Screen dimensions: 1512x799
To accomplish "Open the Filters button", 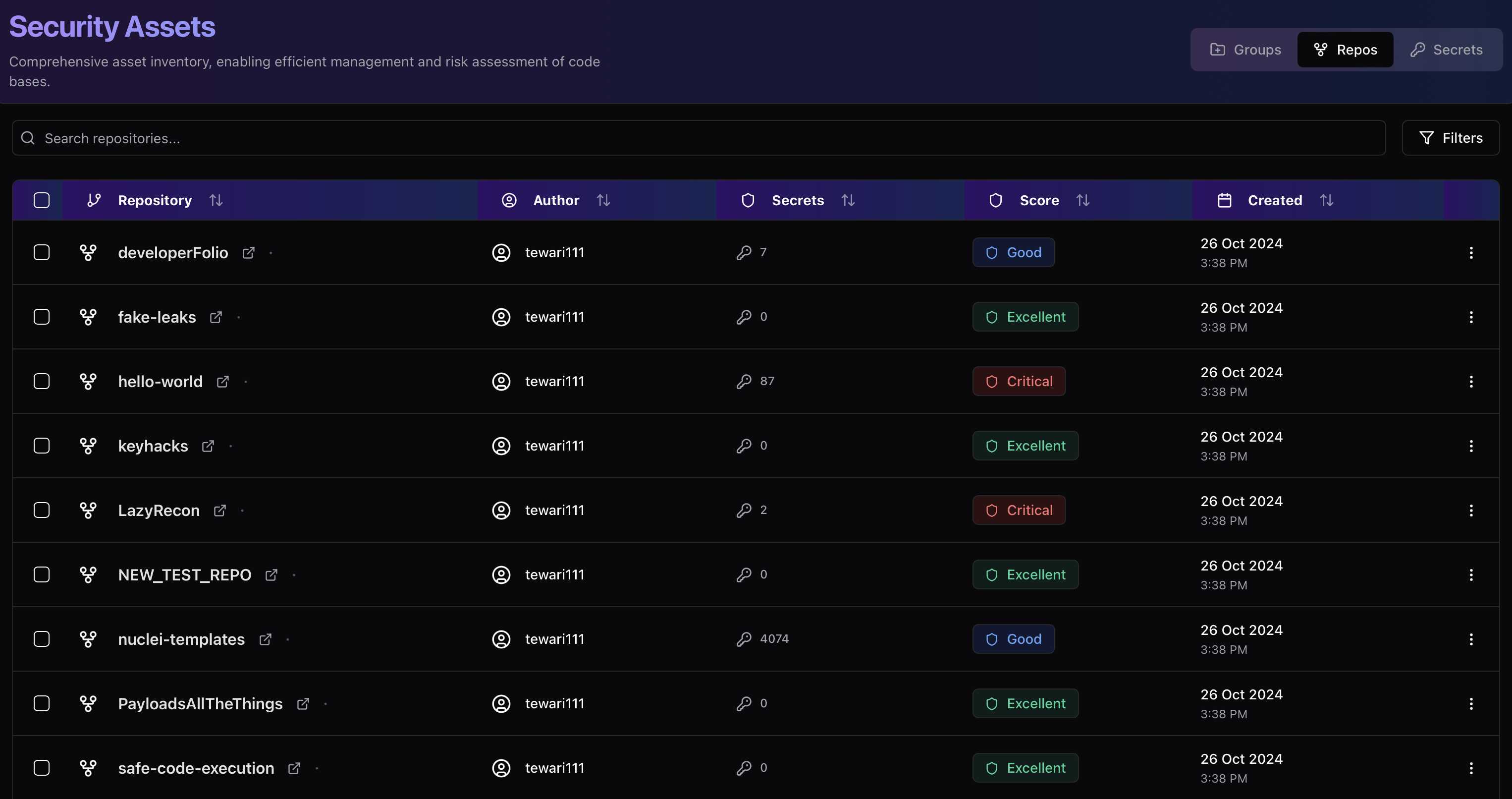I will click(1451, 138).
